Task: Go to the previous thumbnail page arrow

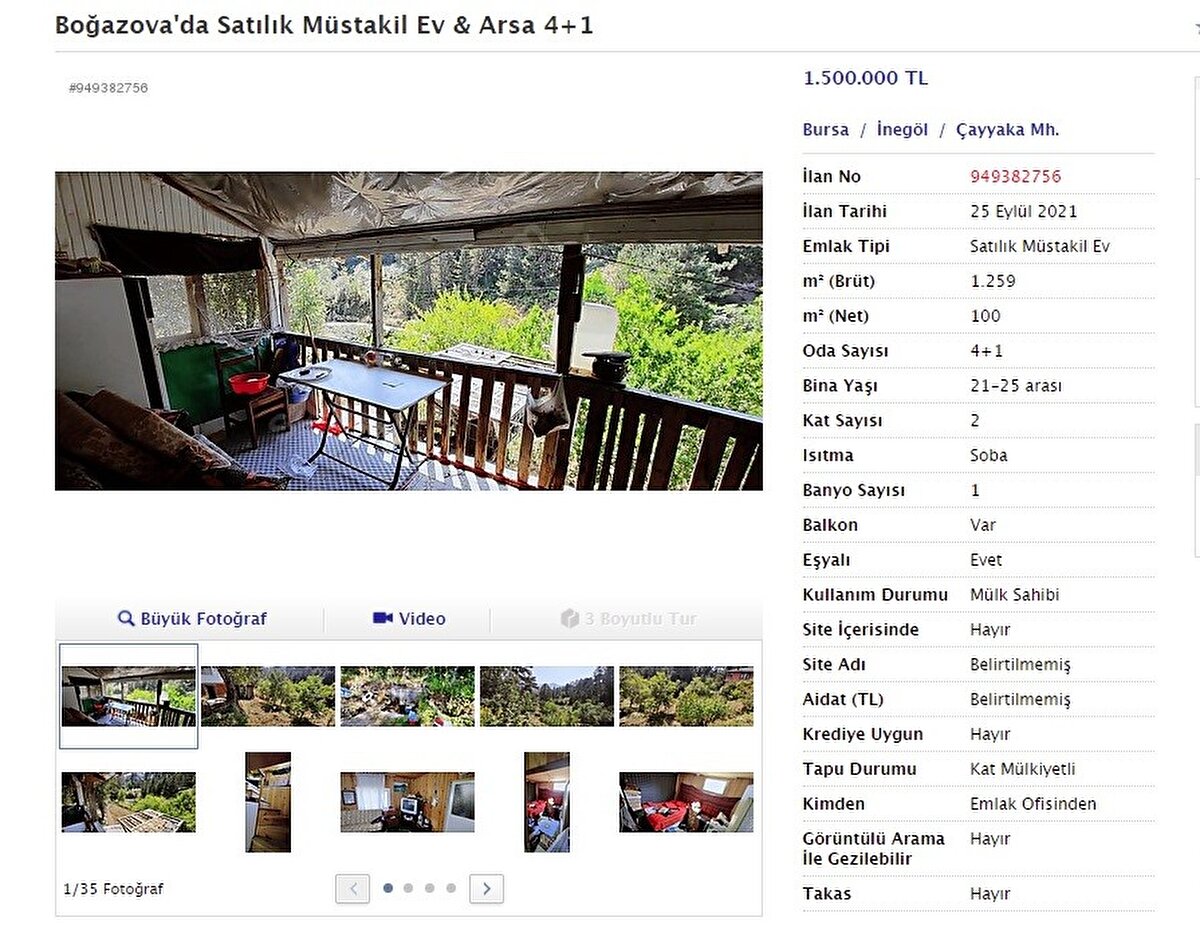Action: click(x=352, y=888)
